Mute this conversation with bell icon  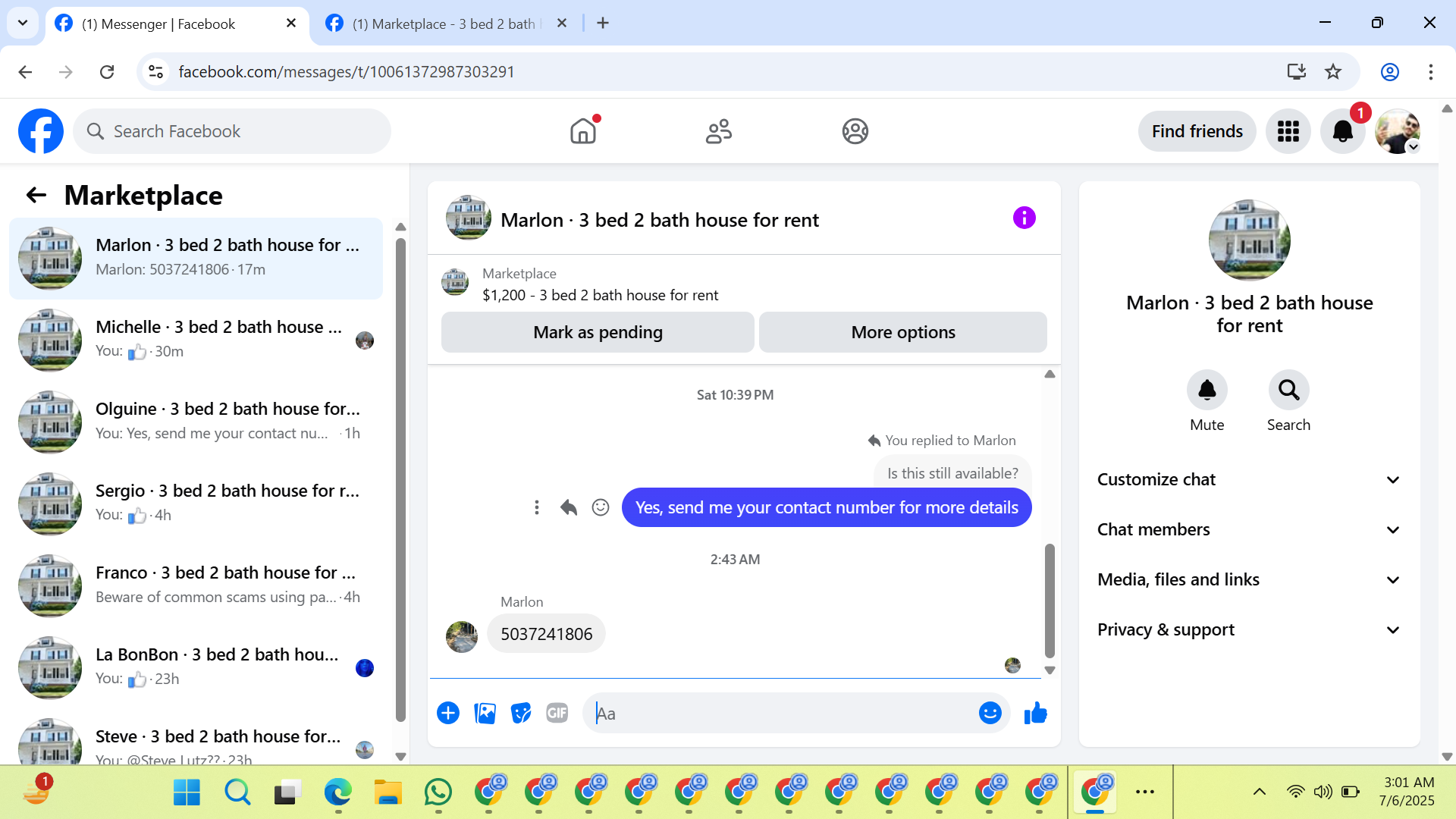1207,391
